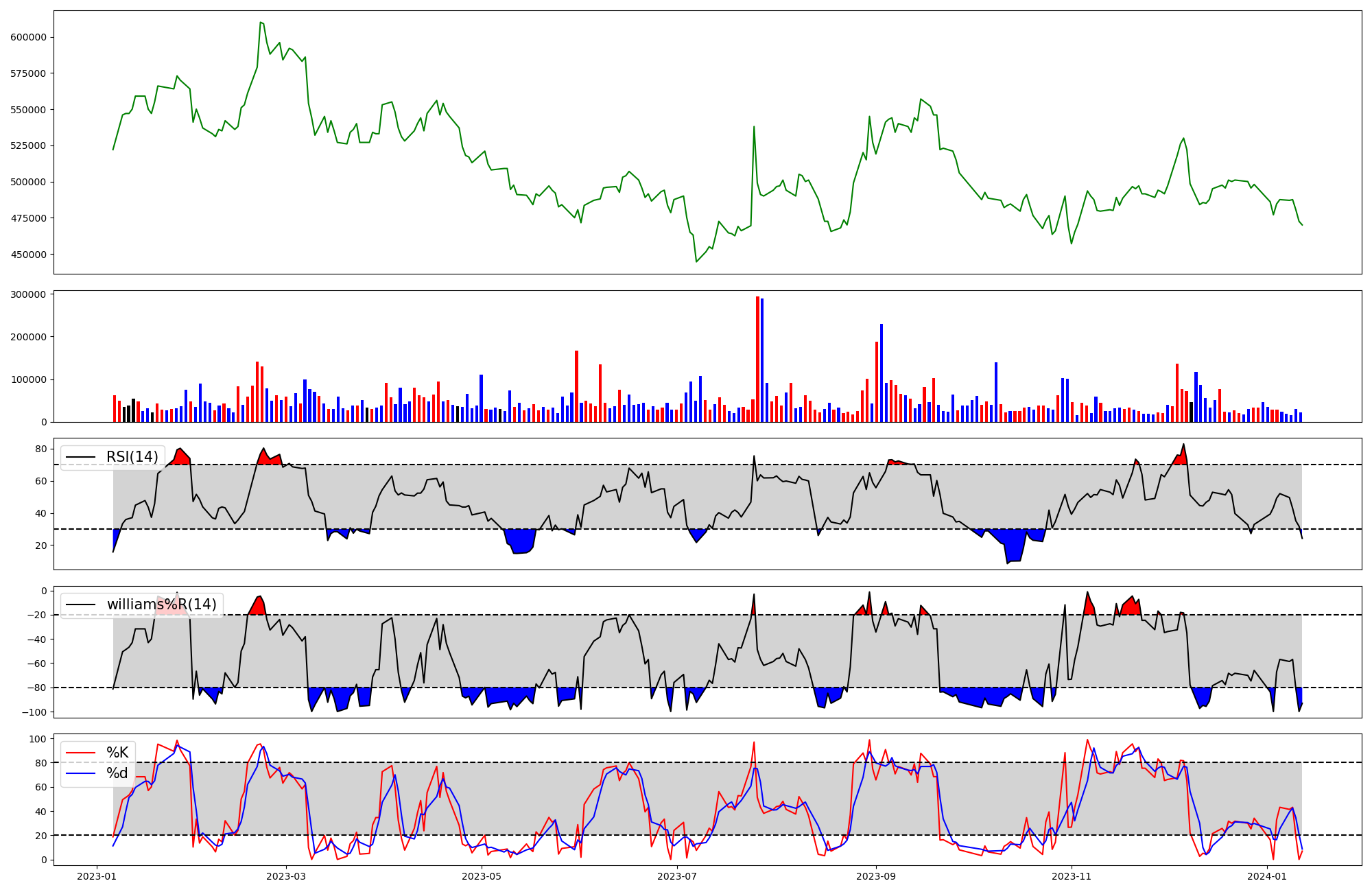Click the 2023-07 date tick label
The width and height of the screenshot is (1372, 892).
coord(677,876)
